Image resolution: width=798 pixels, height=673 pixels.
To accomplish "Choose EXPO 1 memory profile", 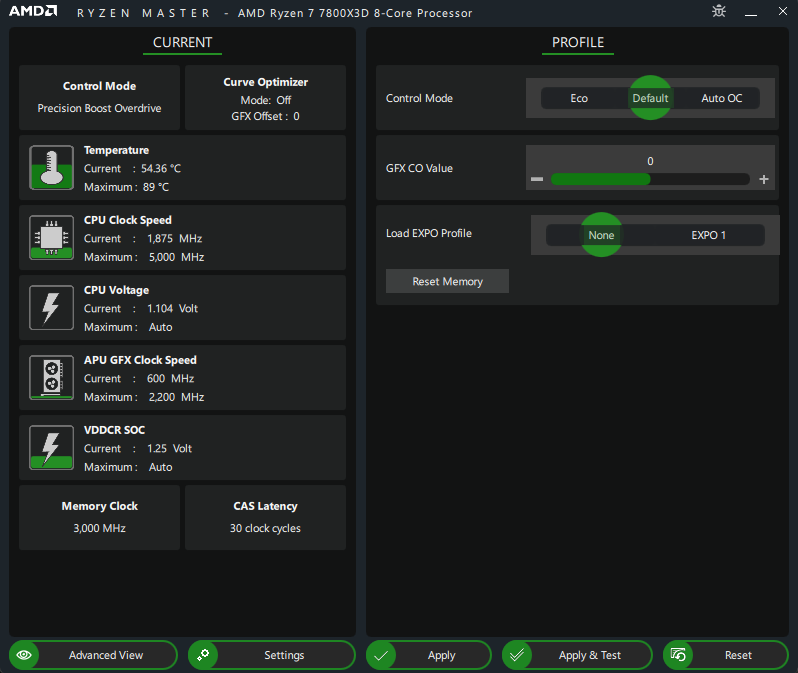I will pyautogui.click(x=708, y=235).
